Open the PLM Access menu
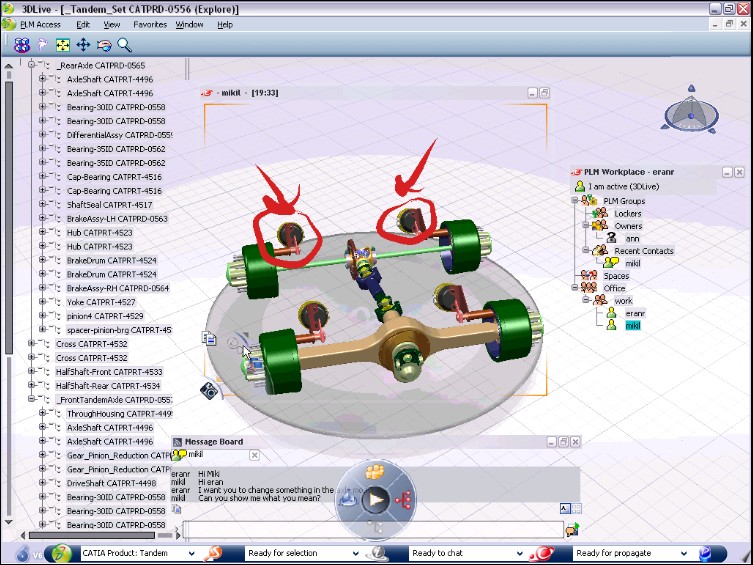Image resolution: width=753 pixels, height=565 pixels. [x=40, y=24]
